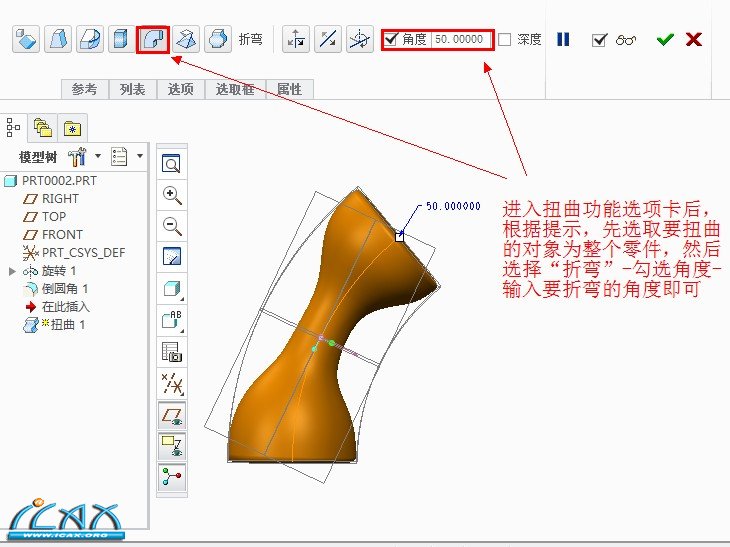Open model tree settings hammer icon
Image resolution: width=730 pixels, height=547 pixels.
pos(77,156)
